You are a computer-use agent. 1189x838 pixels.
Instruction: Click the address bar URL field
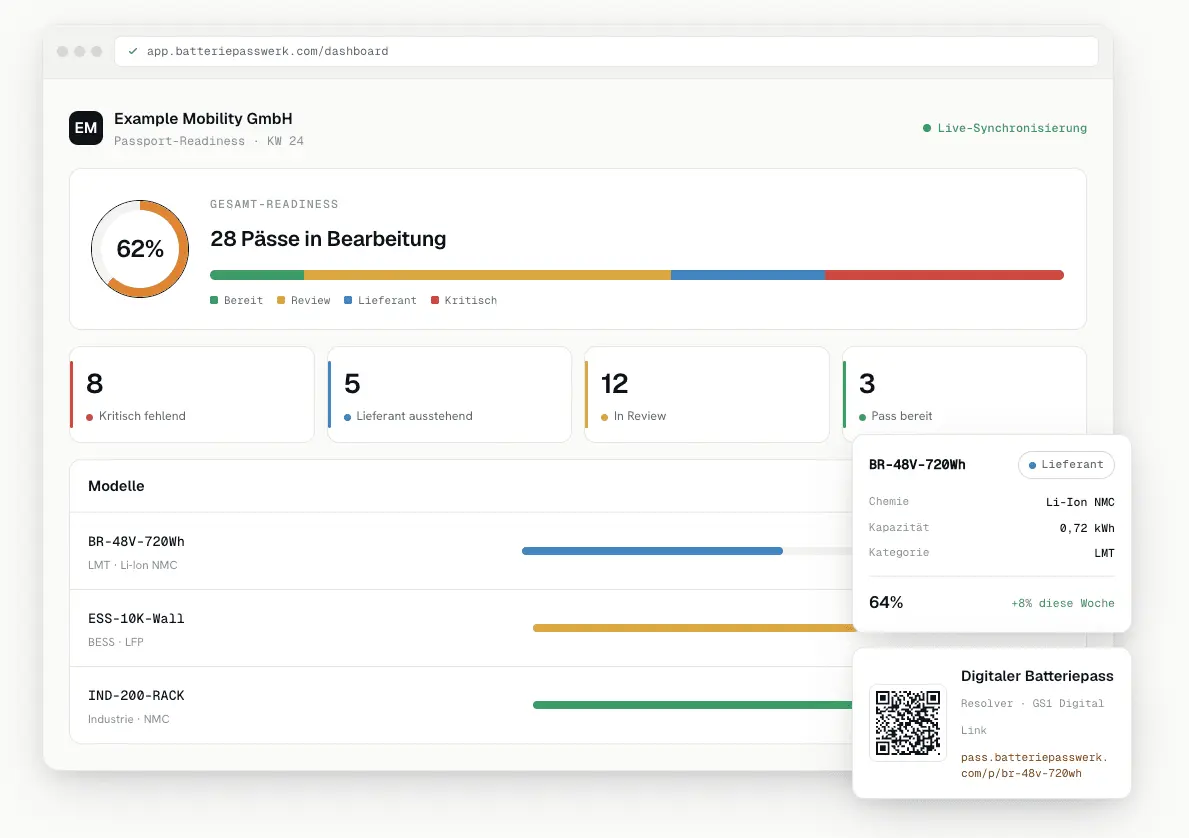(606, 51)
